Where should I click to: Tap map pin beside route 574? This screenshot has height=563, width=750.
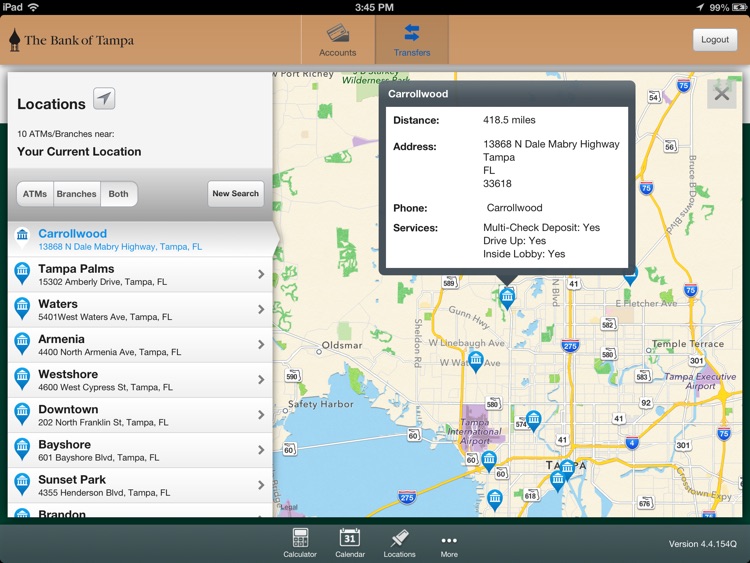pyautogui.click(x=533, y=421)
